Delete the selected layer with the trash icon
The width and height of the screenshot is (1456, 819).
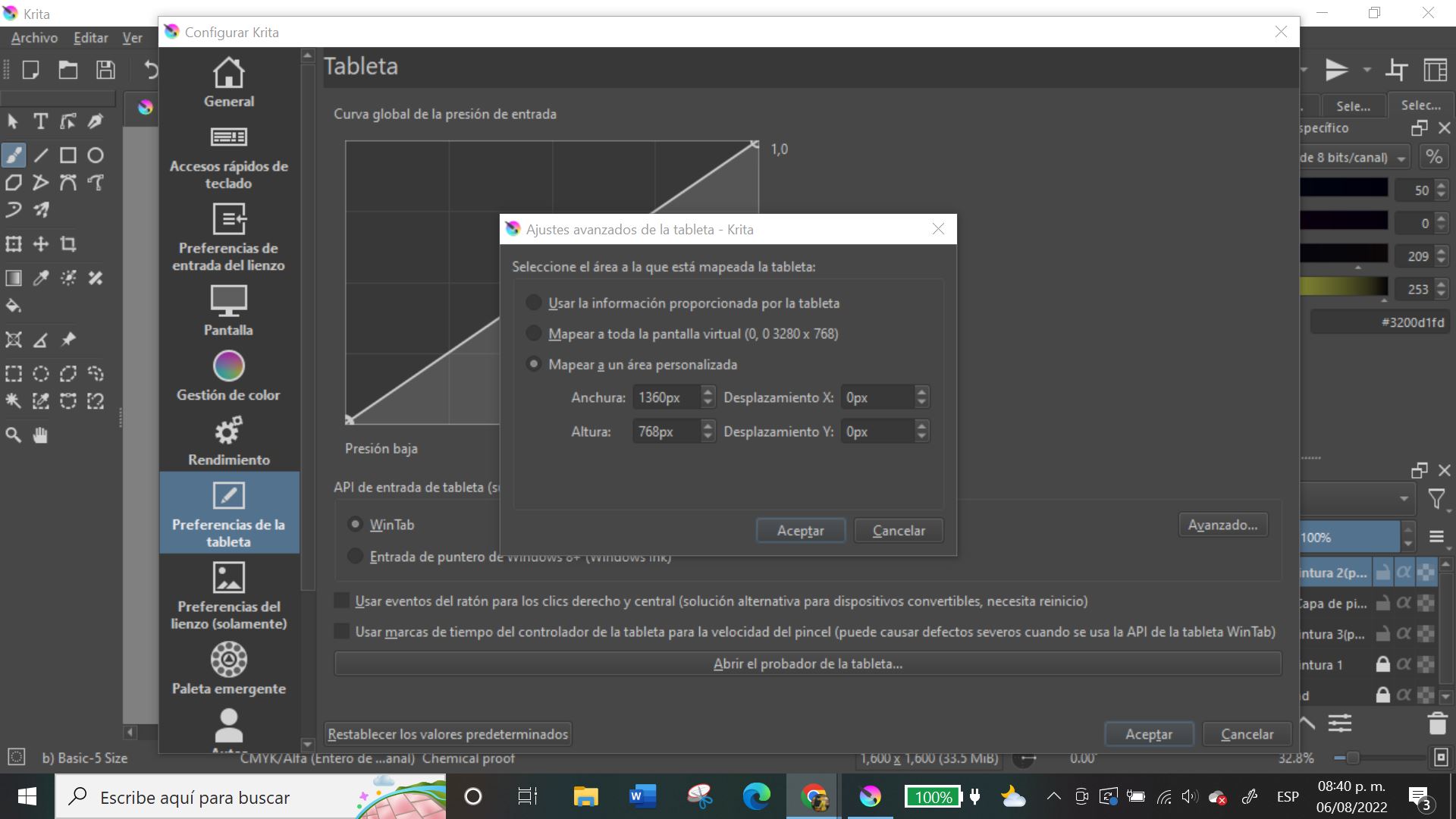(x=1436, y=724)
